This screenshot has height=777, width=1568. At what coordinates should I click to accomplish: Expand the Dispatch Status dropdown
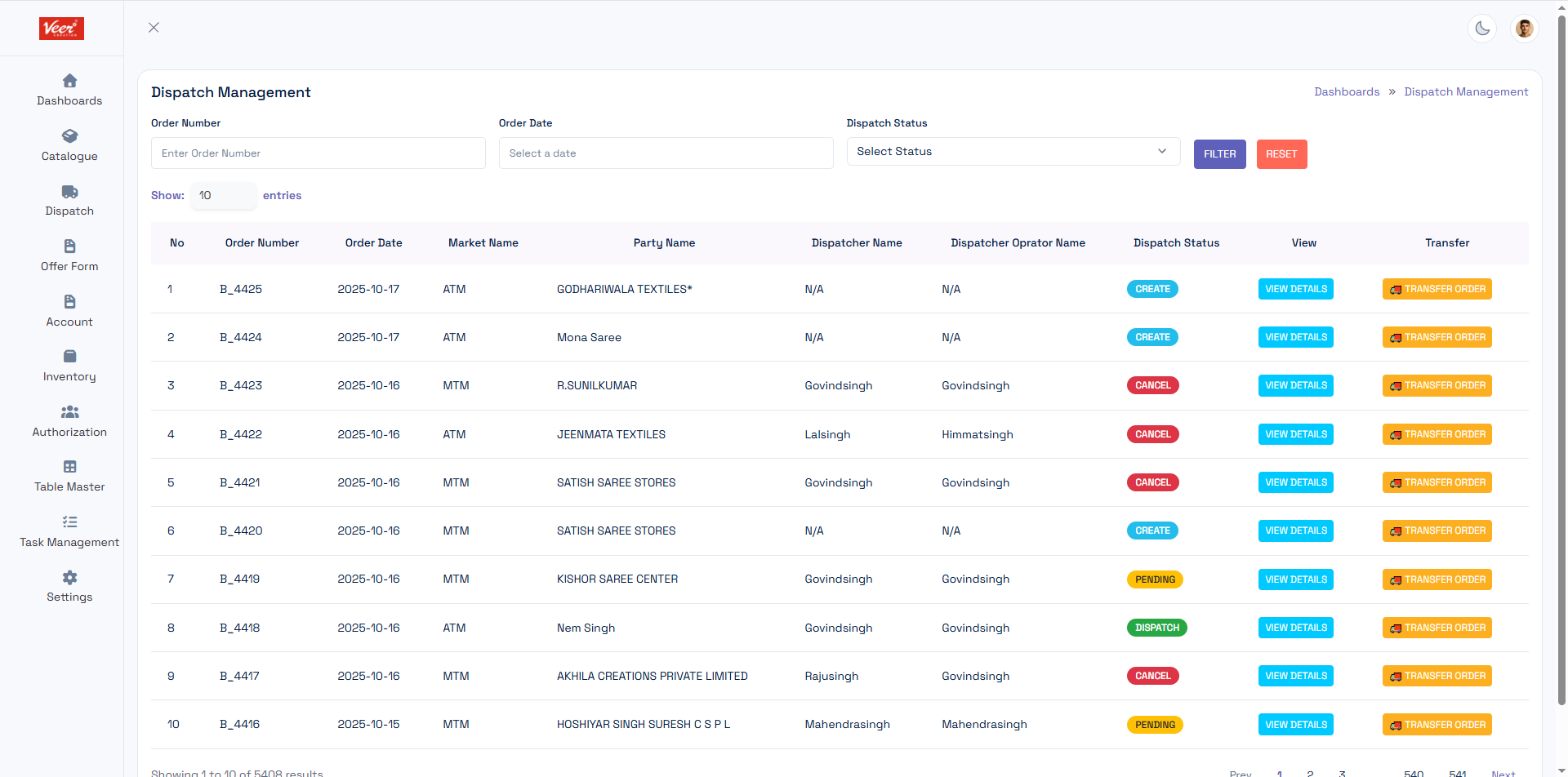(x=1013, y=152)
